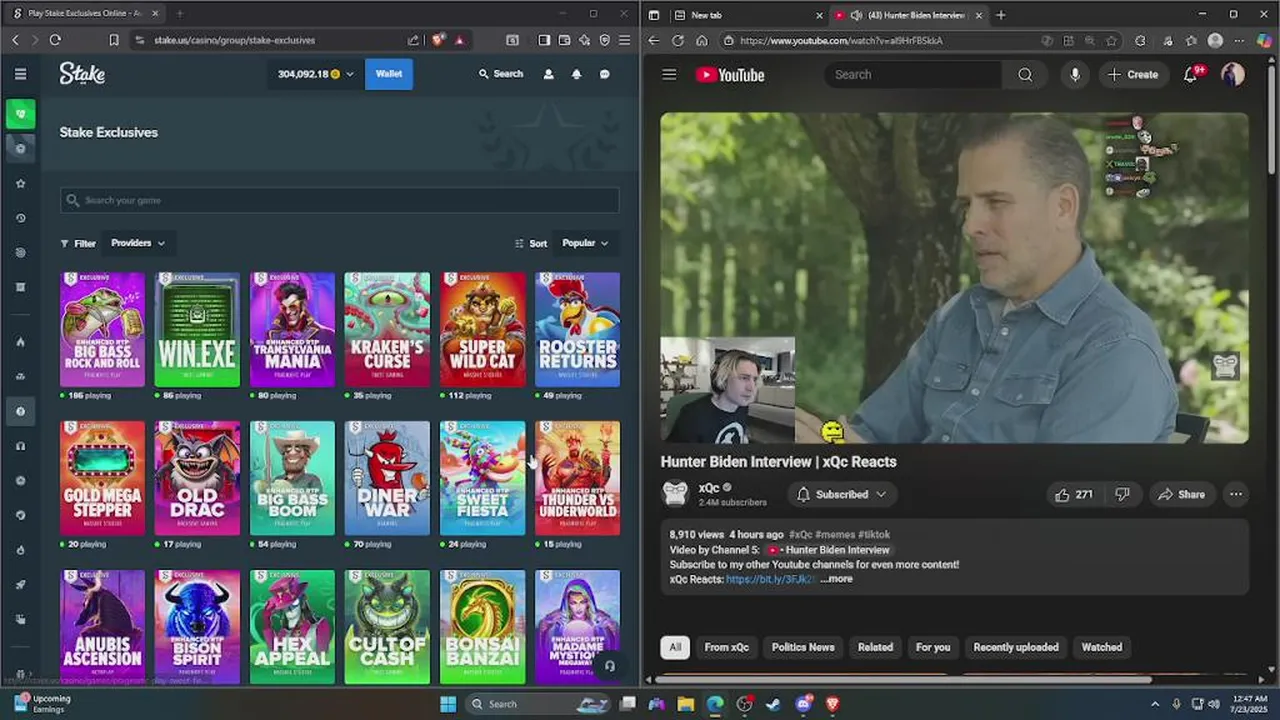Click the YouTube search magnifier button
This screenshot has height=720, width=1280.
pyautogui.click(x=1025, y=74)
